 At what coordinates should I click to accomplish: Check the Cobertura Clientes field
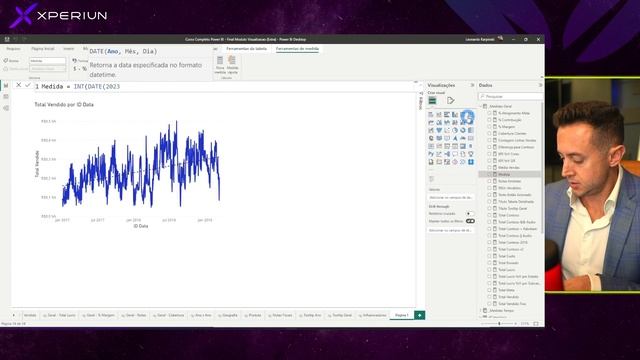[x=489, y=133]
